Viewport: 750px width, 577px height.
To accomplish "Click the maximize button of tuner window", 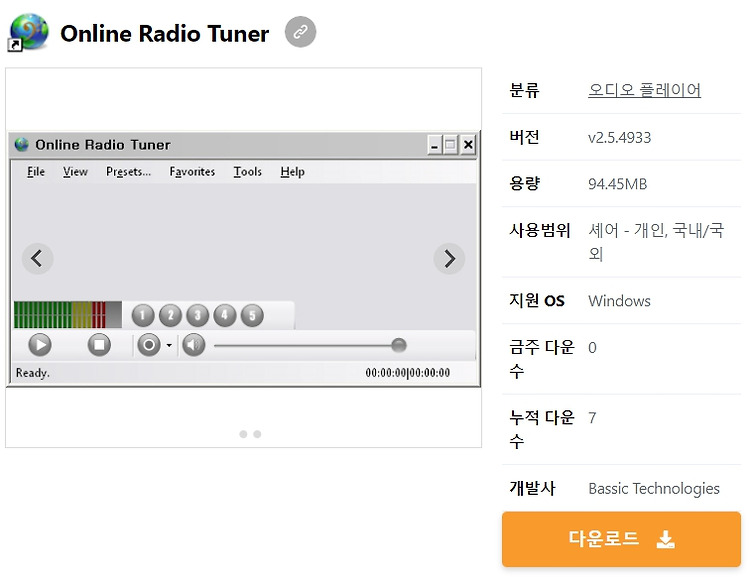I will click(450, 144).
